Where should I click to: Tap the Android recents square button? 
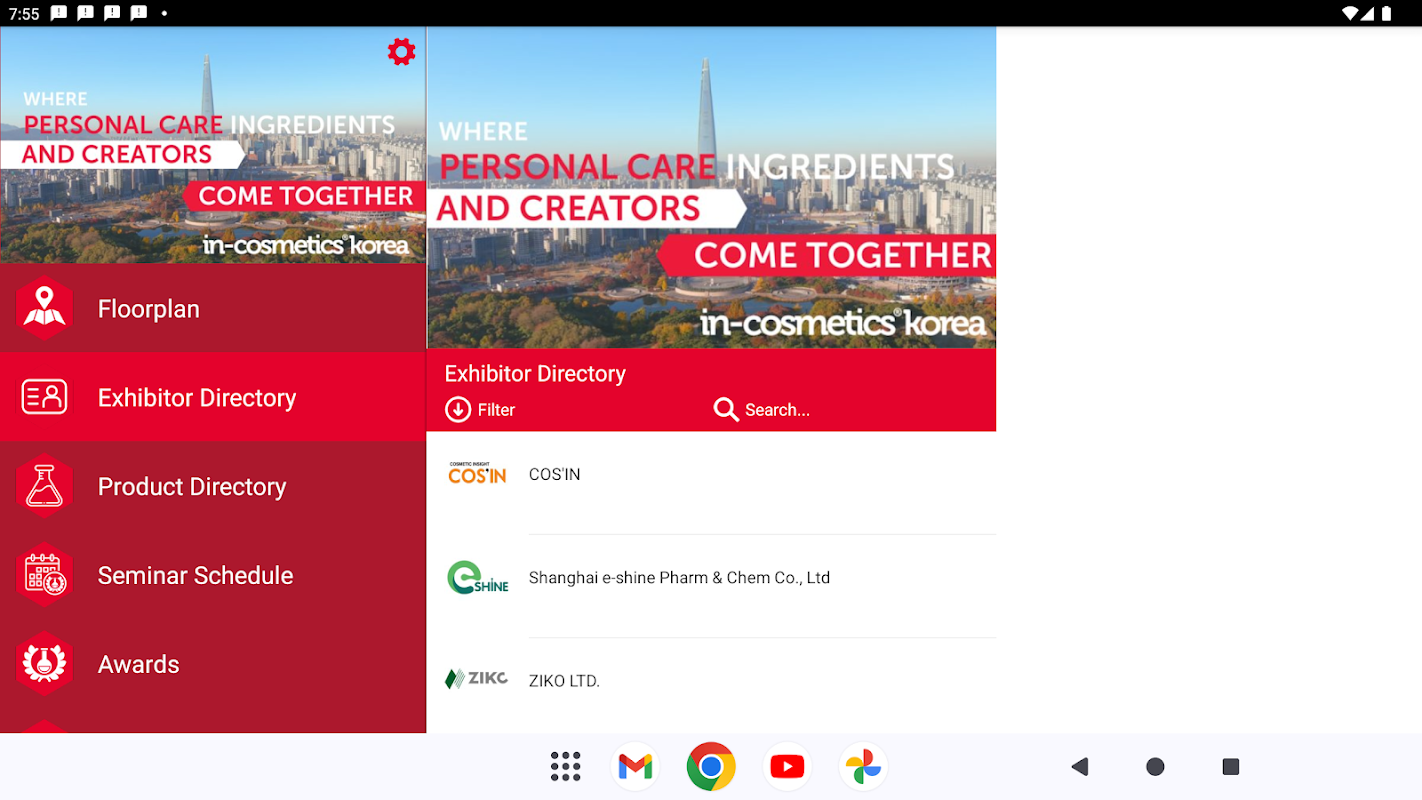point(1231,766)
